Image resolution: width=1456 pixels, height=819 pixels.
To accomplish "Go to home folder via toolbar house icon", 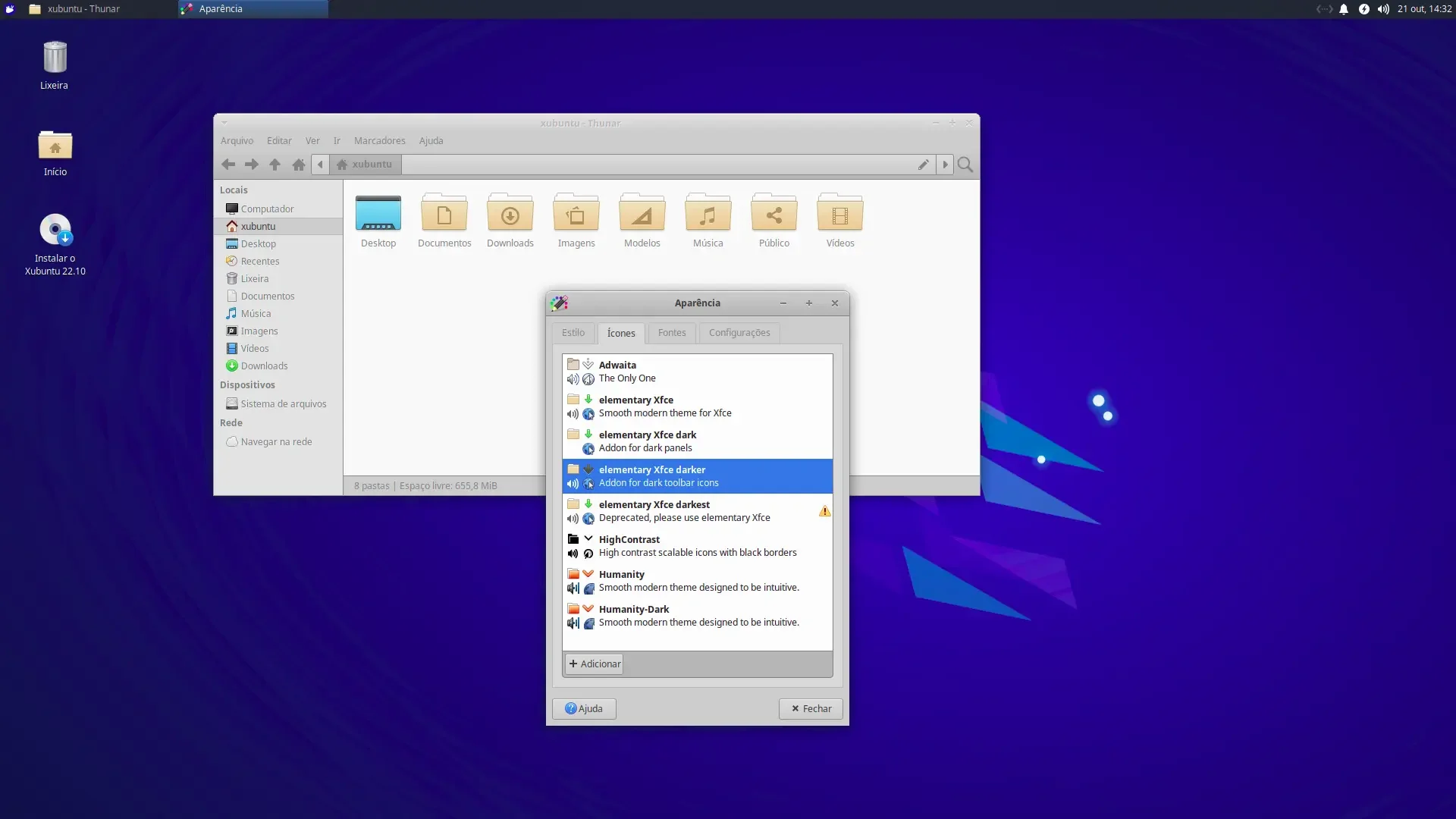I will click(299, 165).
